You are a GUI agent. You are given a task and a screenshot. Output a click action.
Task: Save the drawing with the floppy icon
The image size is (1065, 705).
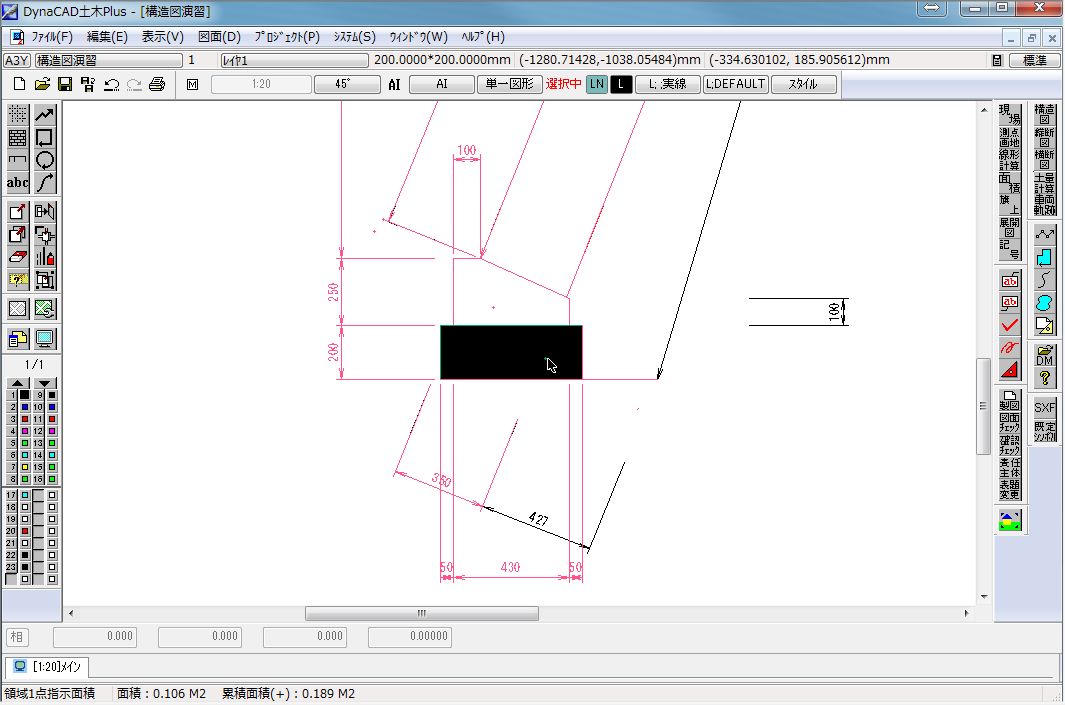(65, 84)
